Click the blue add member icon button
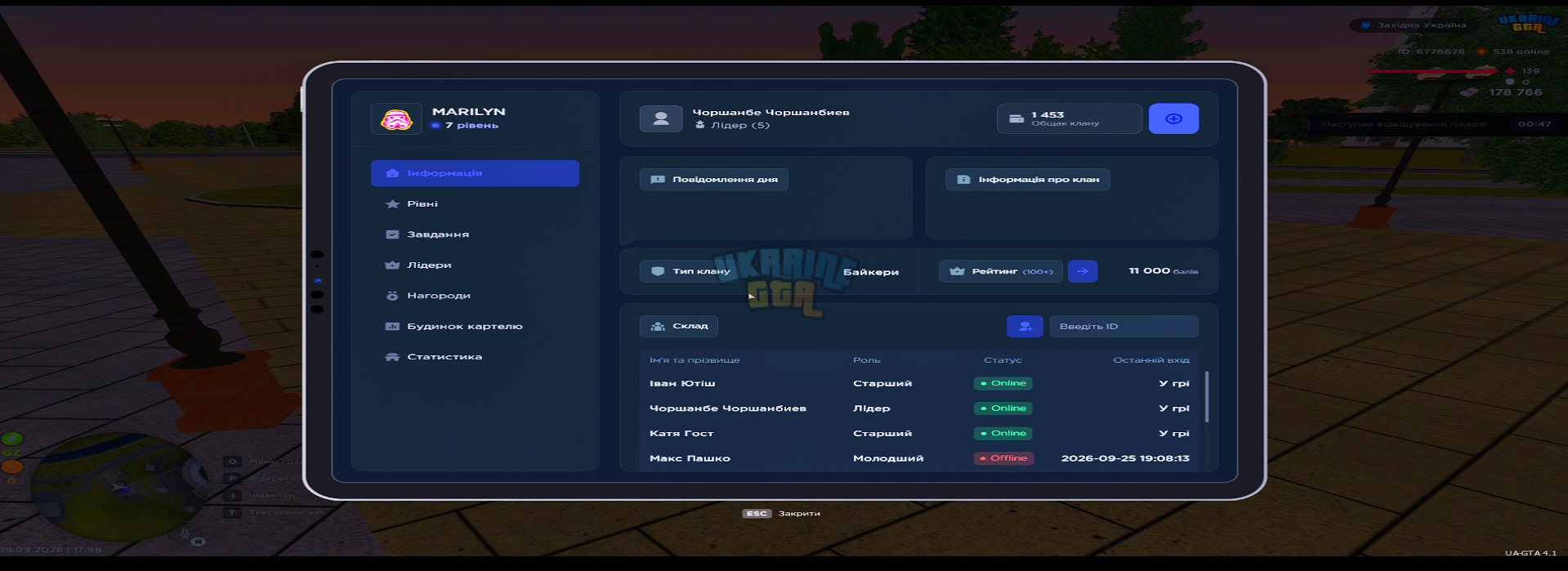 [x=1025, y=326]
